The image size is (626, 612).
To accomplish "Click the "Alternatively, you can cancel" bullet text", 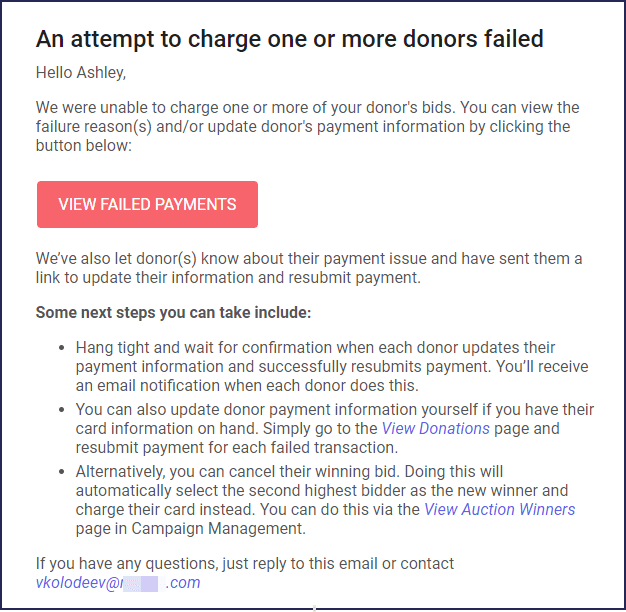I will click(288, 471).
